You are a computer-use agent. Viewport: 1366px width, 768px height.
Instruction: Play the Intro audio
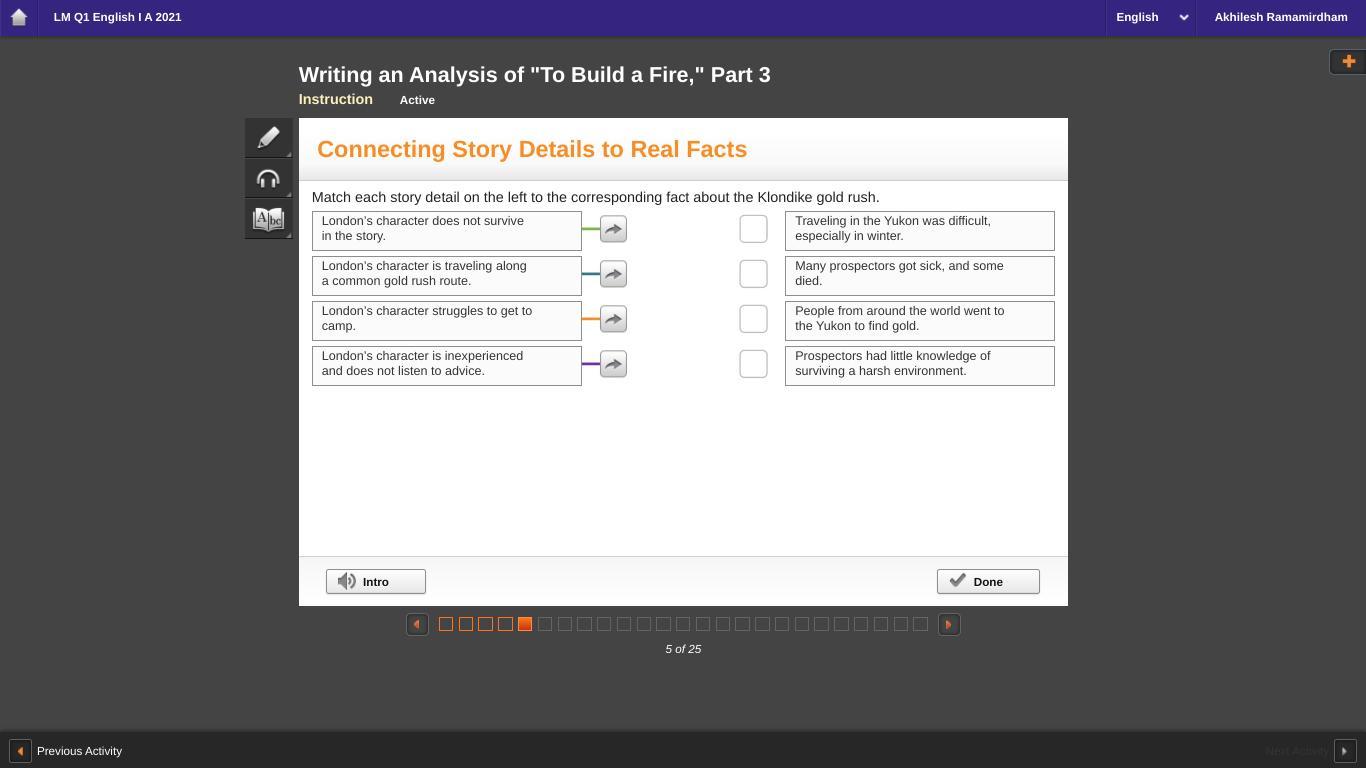[376, 582]
